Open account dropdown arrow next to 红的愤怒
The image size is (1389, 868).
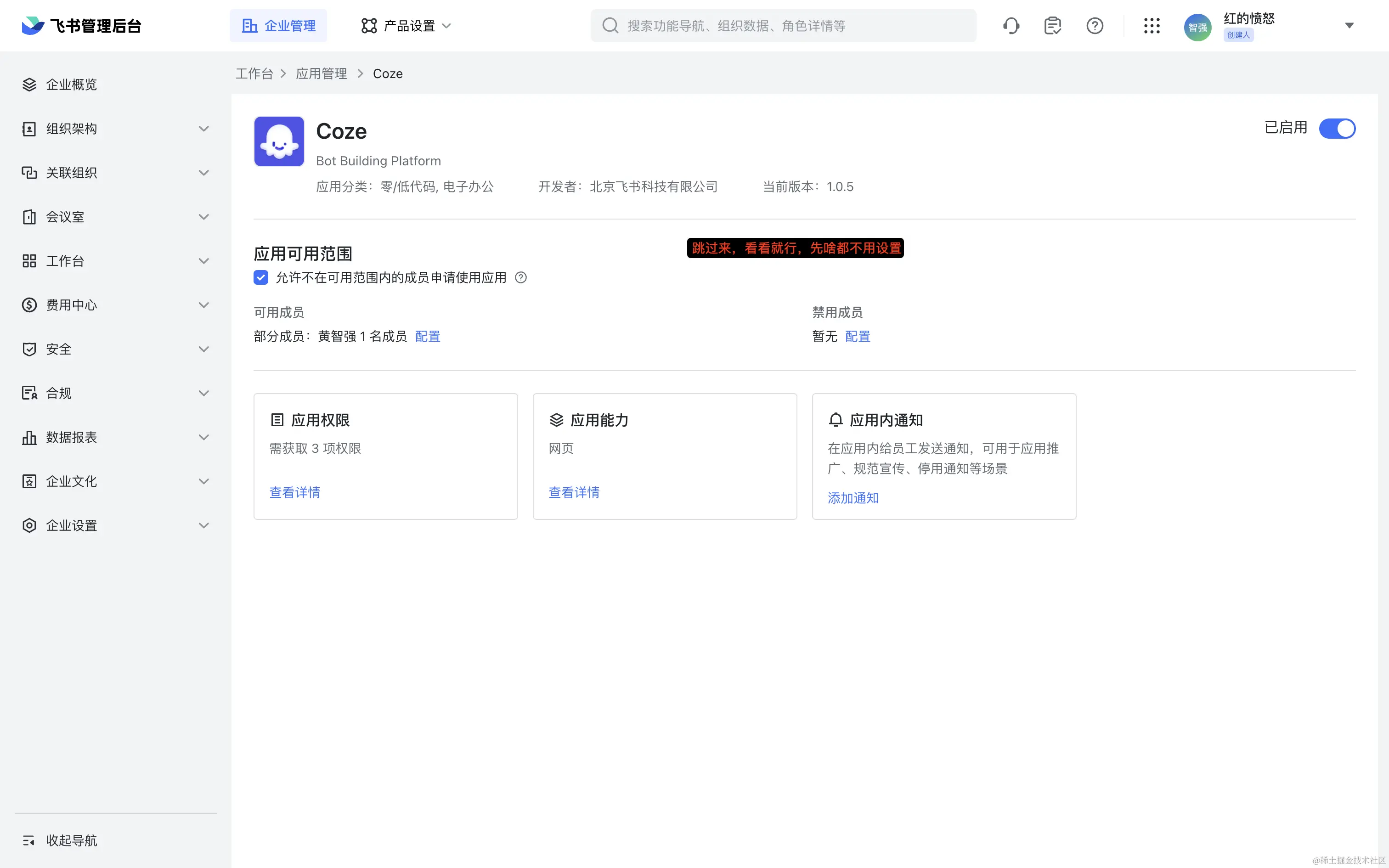1349,26
